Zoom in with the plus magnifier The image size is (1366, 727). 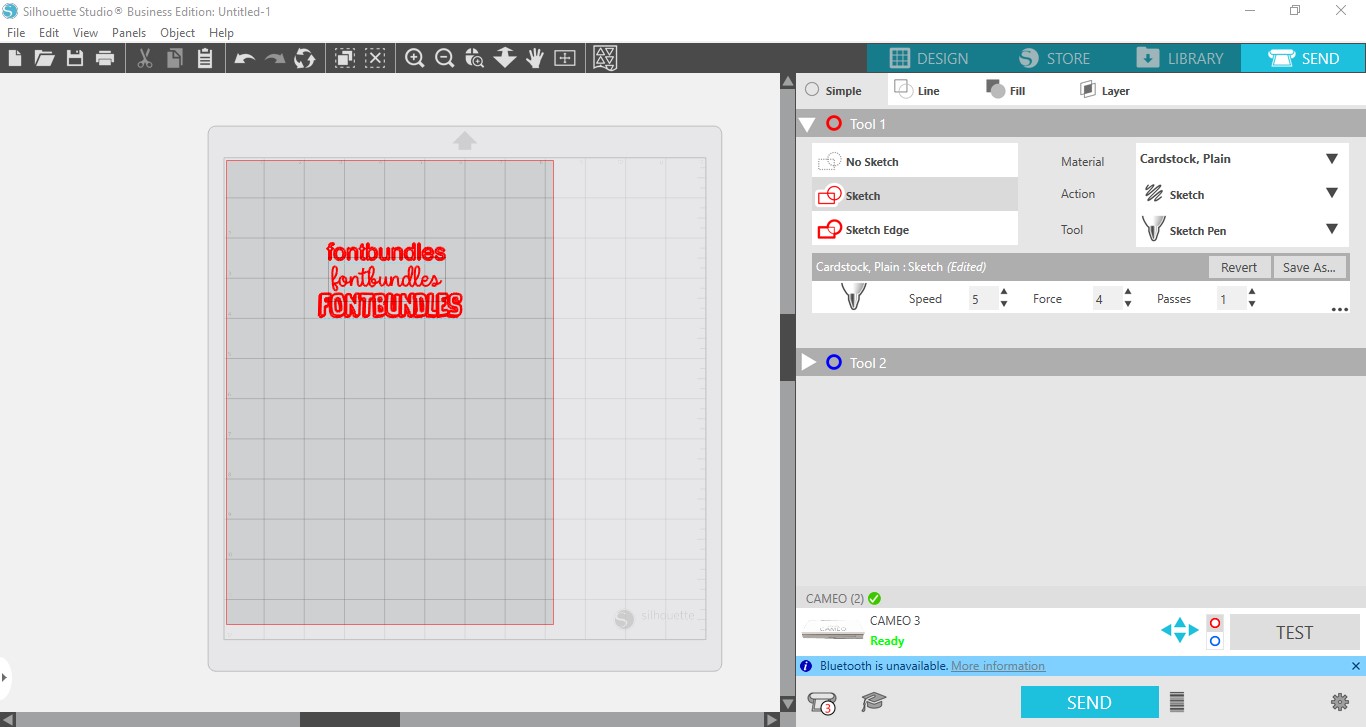pyautogui.click(x=415, y=58)
